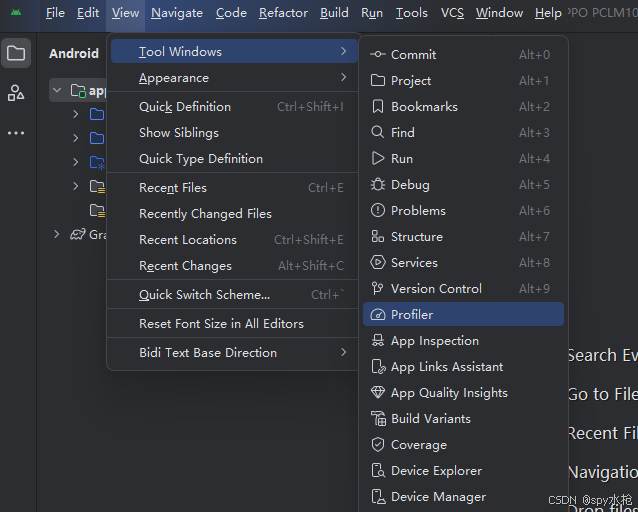The height and width of the screenshot is (512, 638).
Task: Open Bidi Text Base Direction submenu arrow
Action: (x=344, y=352)
